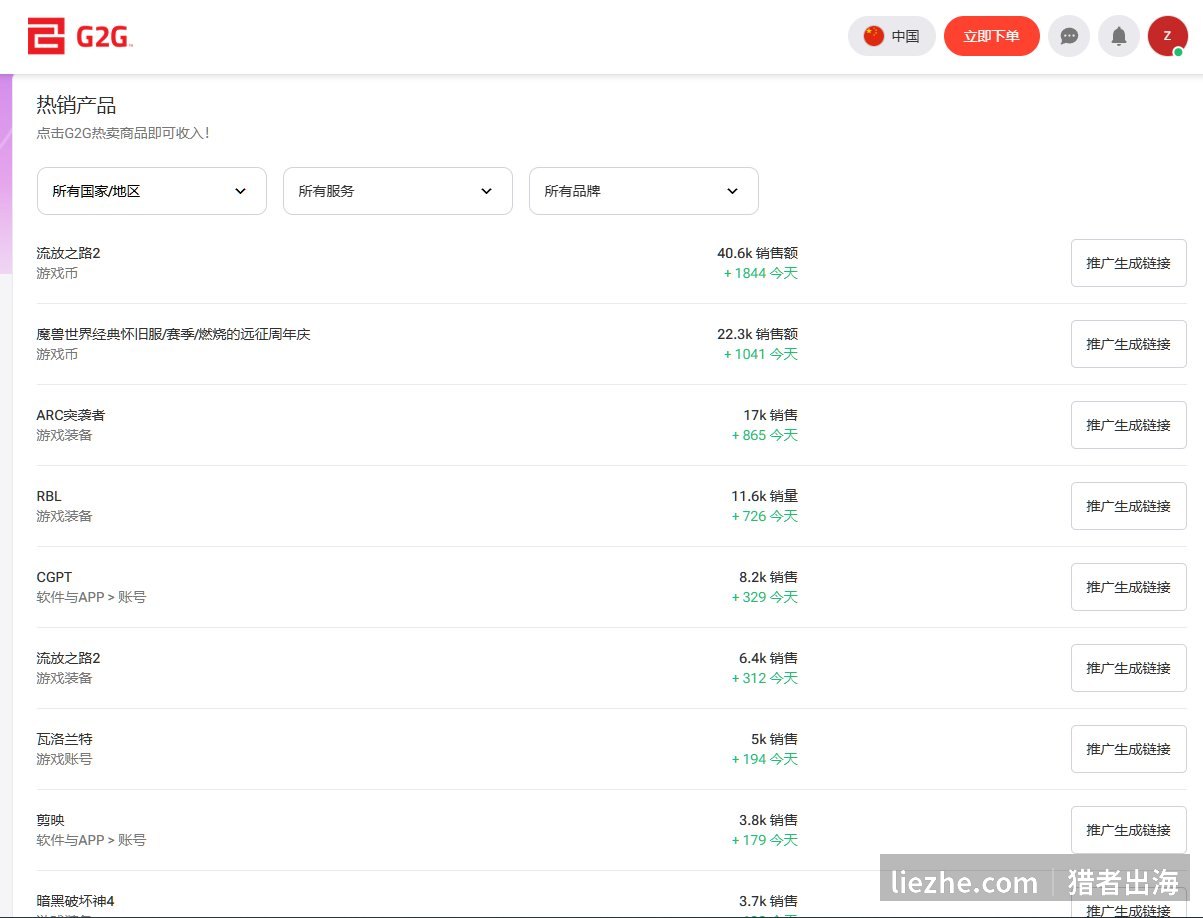The width and height of the screenshot is (1203, 918).
Task: Click the CGPT product name
Action: point(54,577)
